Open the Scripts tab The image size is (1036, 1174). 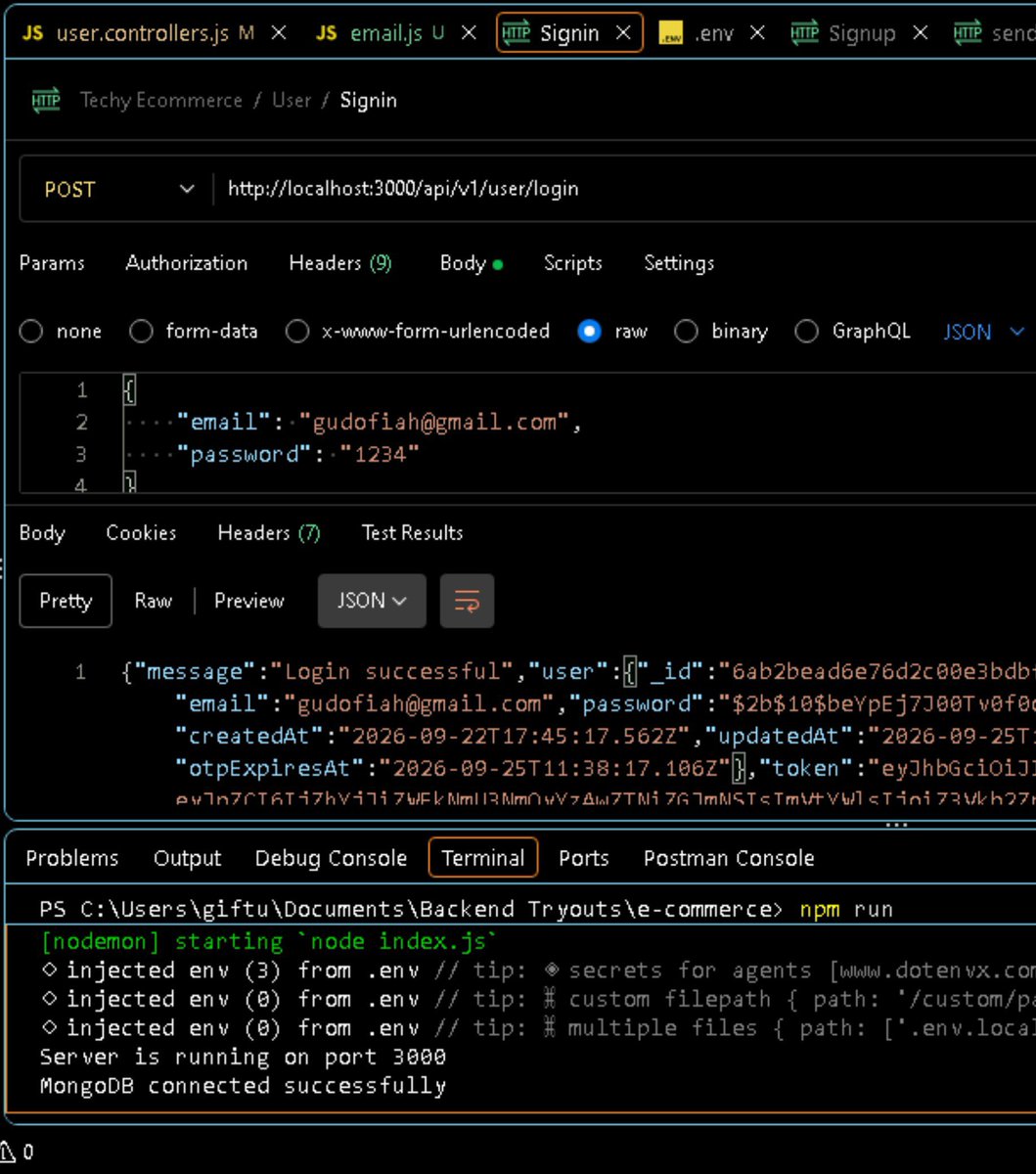click(572, 262)
